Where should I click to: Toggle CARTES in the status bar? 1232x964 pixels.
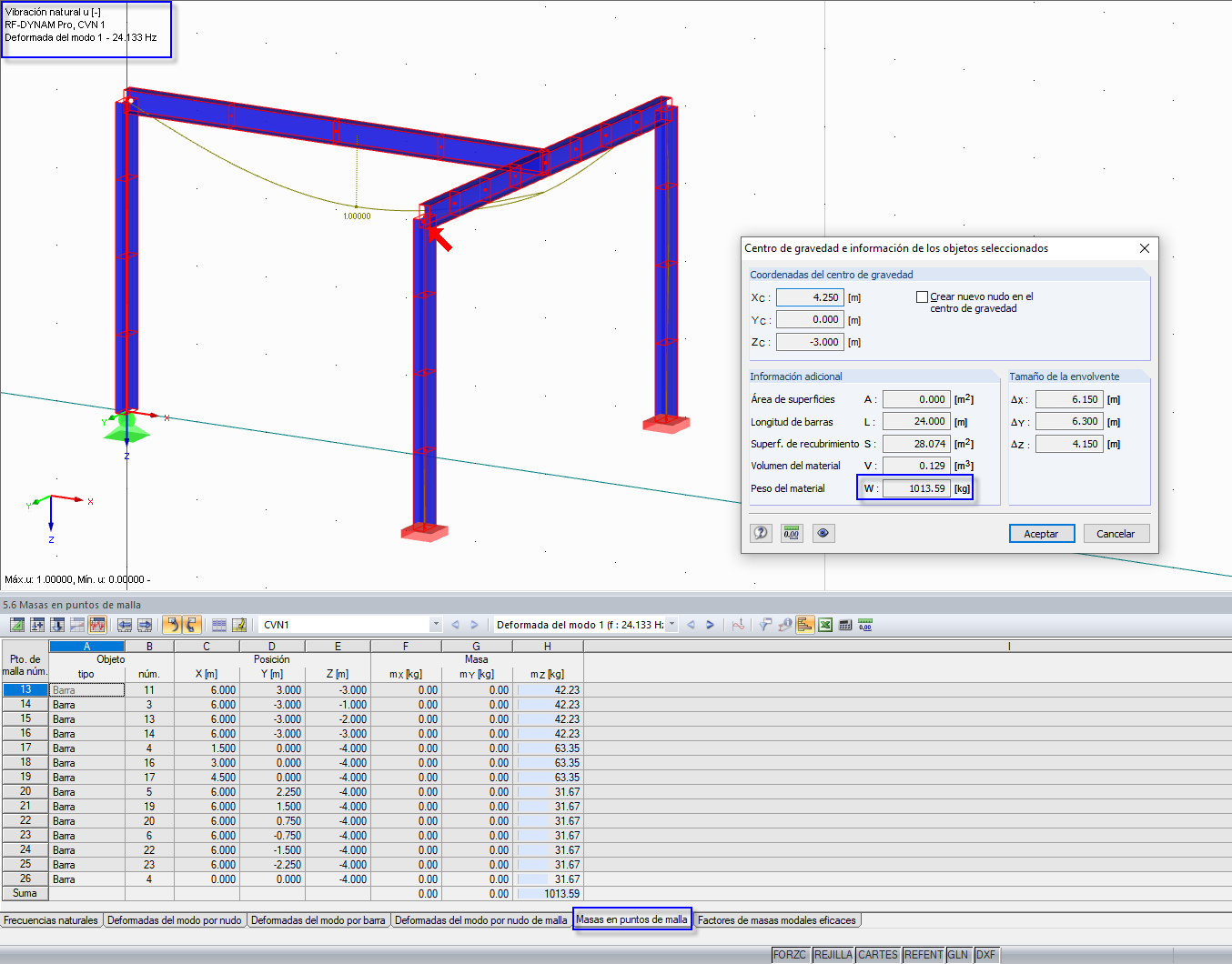878,955
